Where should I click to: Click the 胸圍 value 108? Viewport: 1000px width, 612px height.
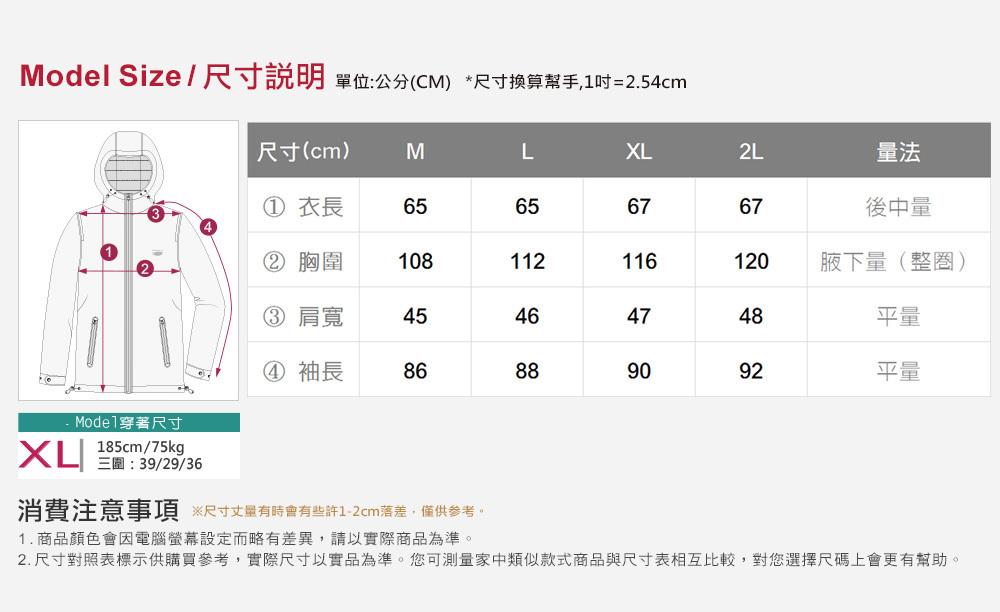coord(415,261)
